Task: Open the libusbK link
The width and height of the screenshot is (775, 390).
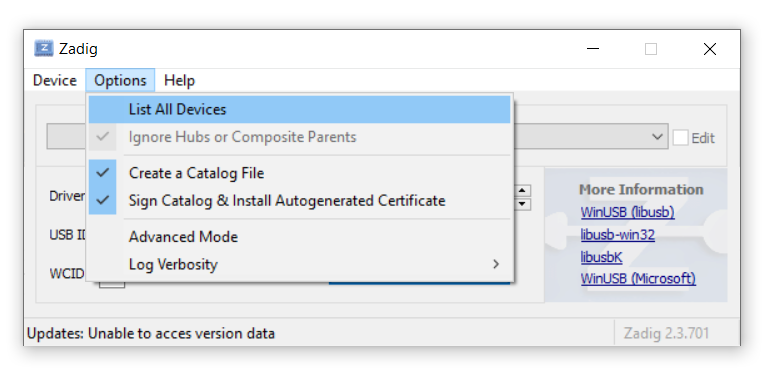Action: [601, 257]
